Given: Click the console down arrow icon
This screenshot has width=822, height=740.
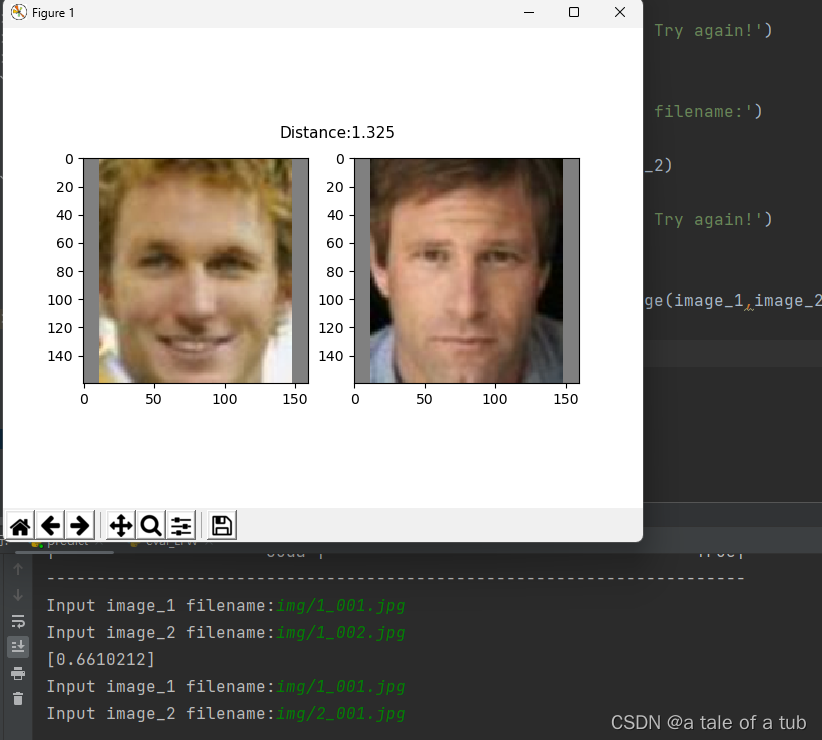Looking at the screenshot, I should (18, 595).
